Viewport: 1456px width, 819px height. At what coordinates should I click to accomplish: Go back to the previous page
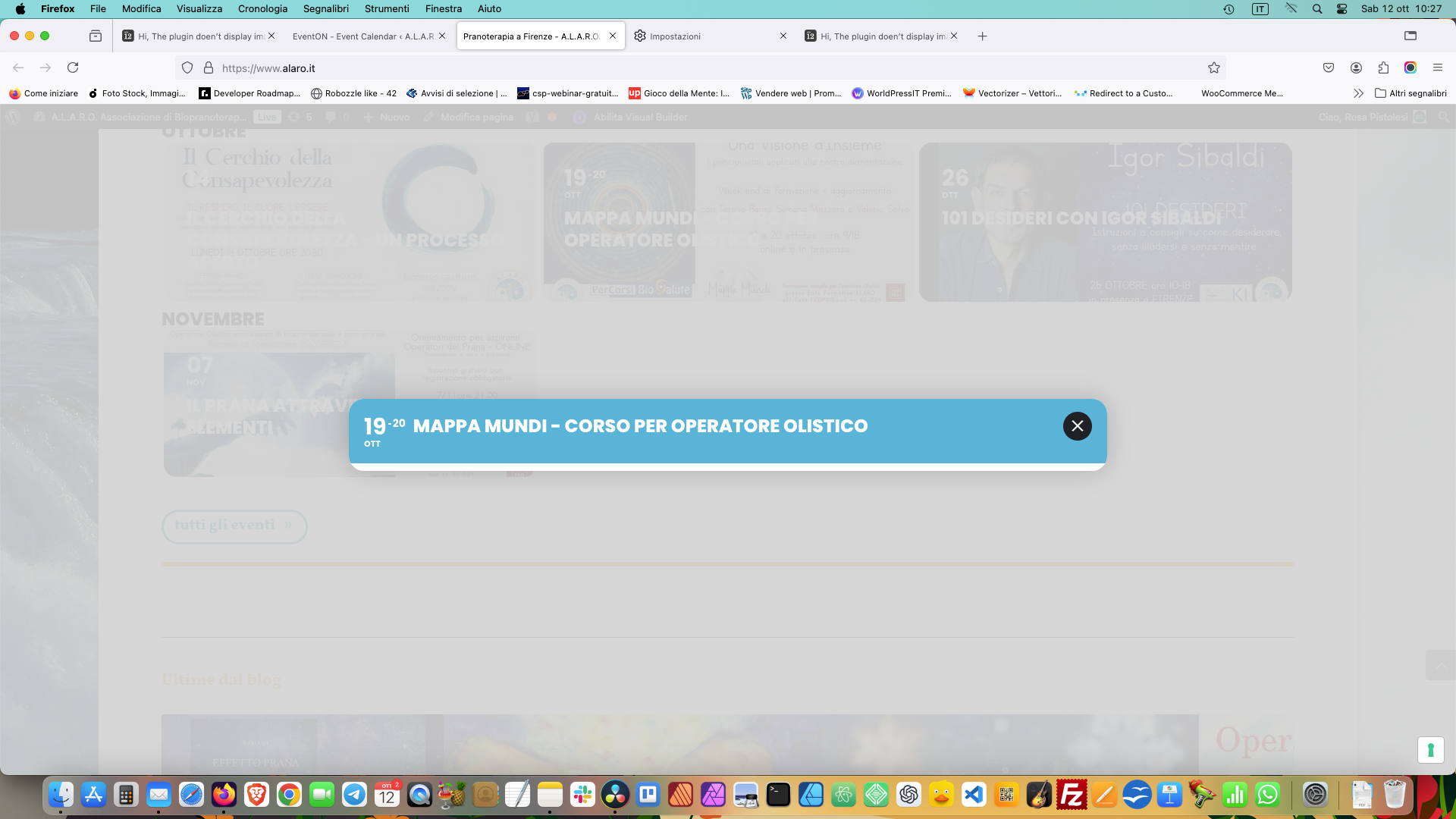click(x=18, y=67)
